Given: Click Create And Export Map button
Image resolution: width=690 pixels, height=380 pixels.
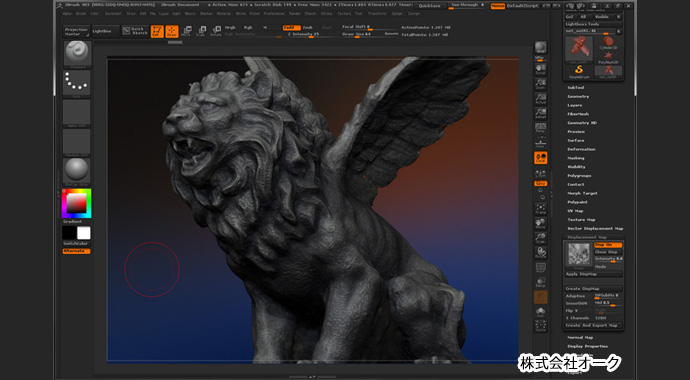Looking at the screenshot, I should [x=594, y=325].
